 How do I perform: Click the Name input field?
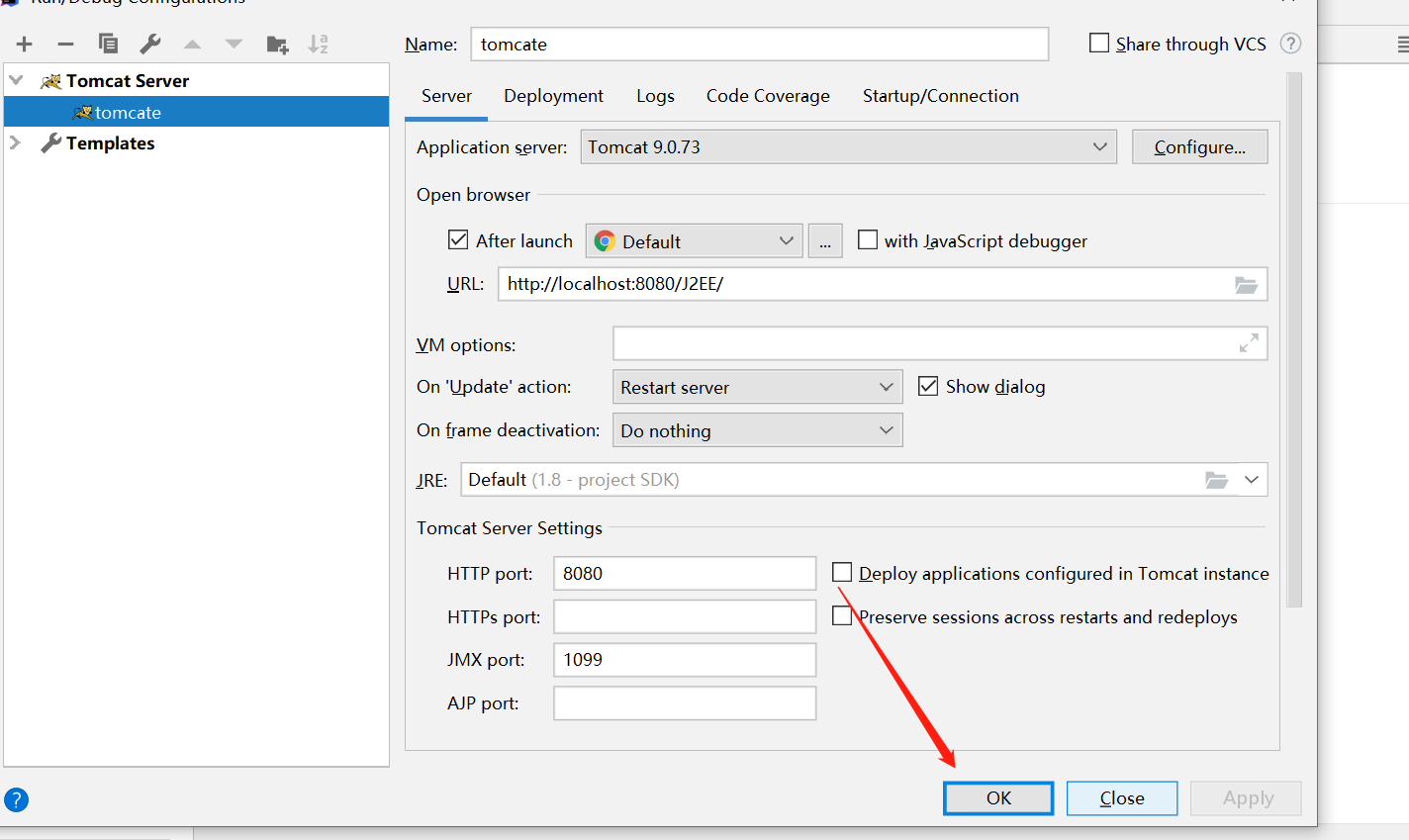click(x=759, y=44)
